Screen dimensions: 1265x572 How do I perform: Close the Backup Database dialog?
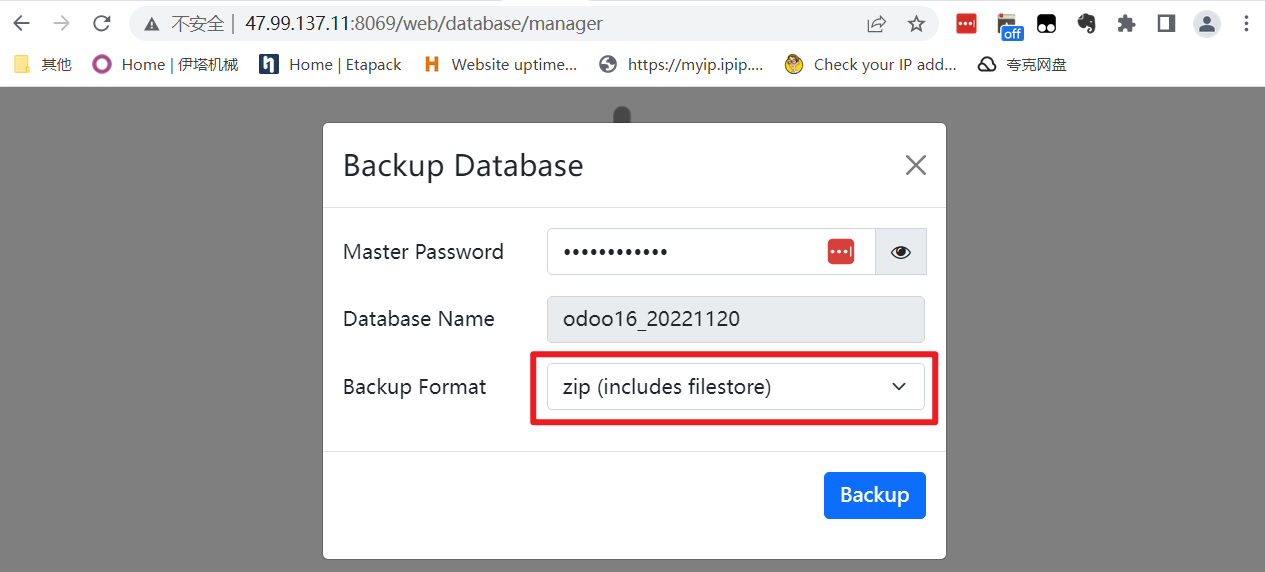pos(915,166)
